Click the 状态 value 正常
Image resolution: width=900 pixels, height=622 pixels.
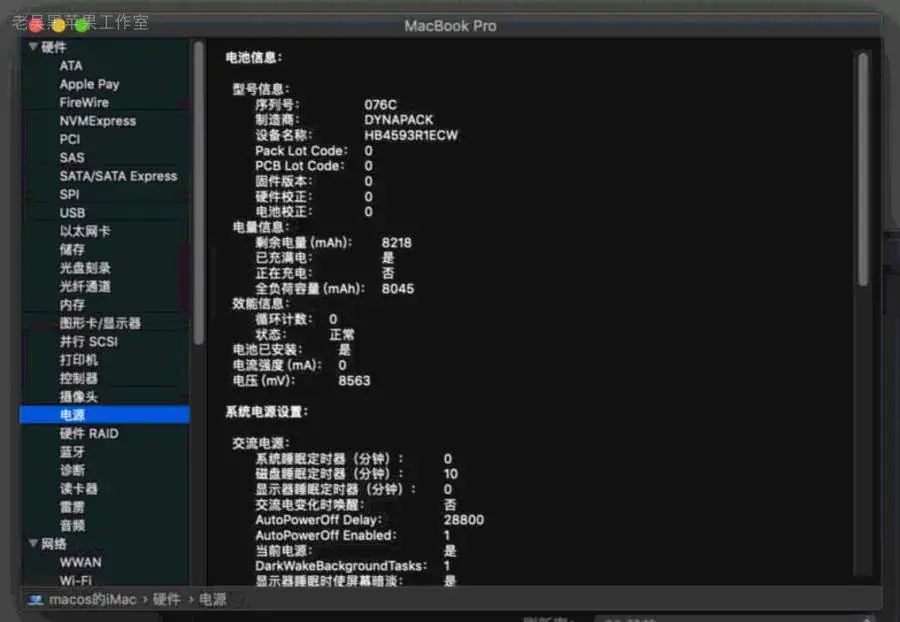[342, 335]
